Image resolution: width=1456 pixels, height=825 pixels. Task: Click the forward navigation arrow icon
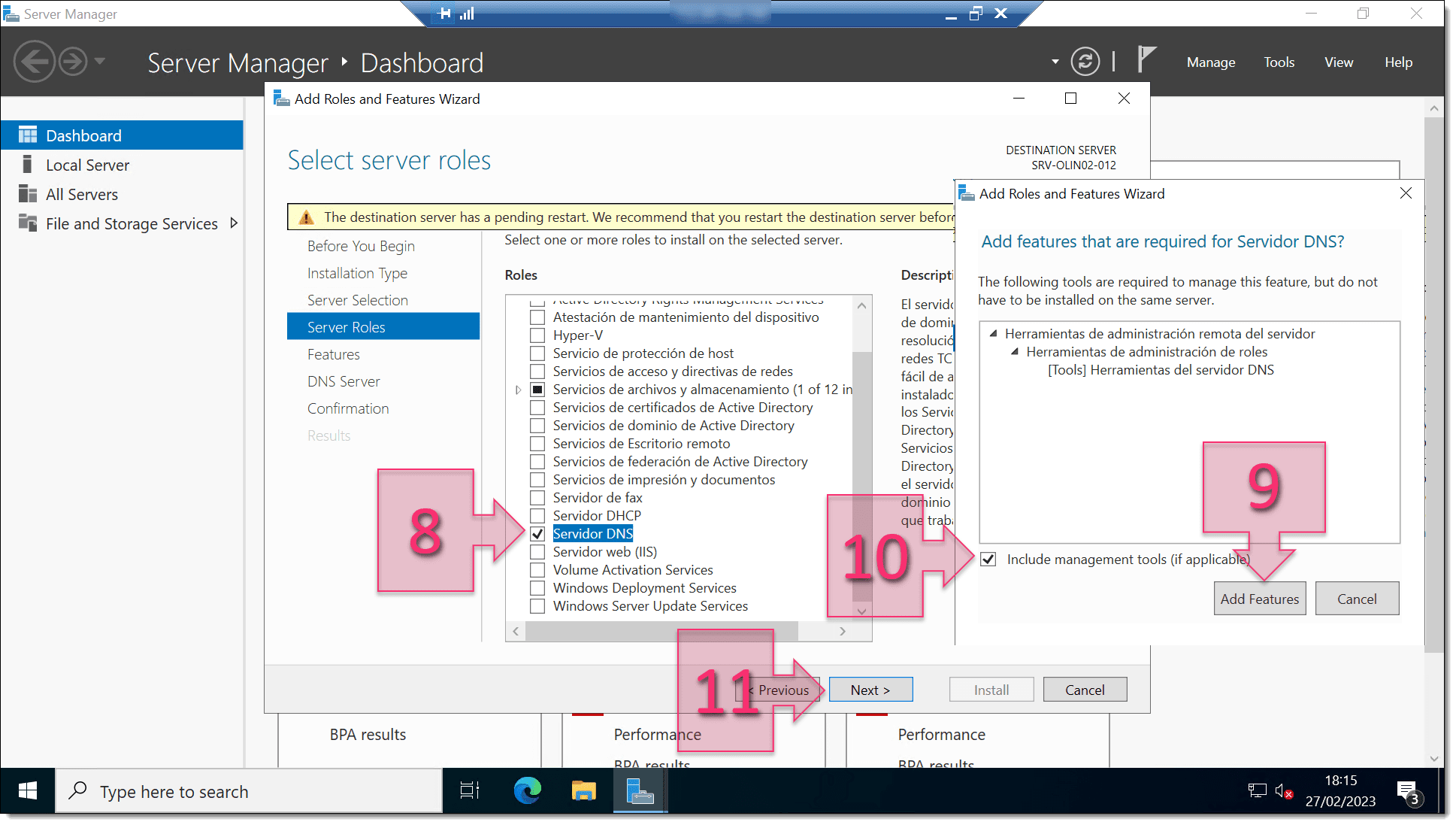(72, 62)
